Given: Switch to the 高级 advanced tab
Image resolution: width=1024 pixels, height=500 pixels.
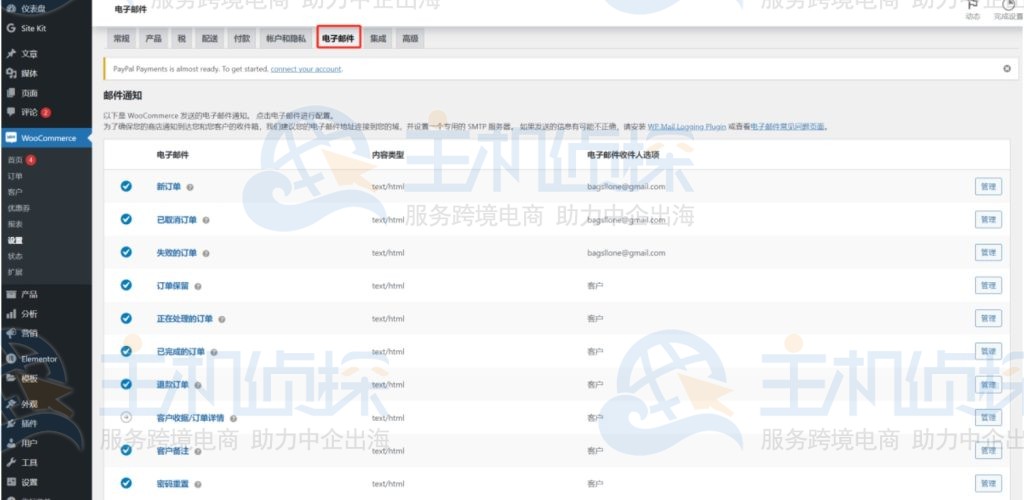Looking at the screenshot, I should [410, 39].
